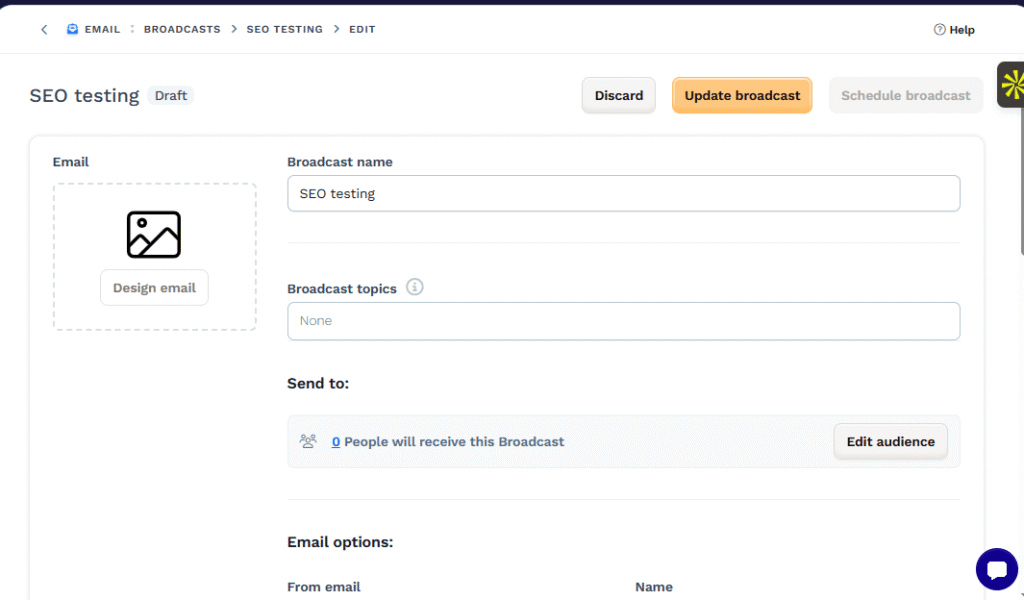Navigate to BROADCASTS breadcrumb

tap(182, 29)
